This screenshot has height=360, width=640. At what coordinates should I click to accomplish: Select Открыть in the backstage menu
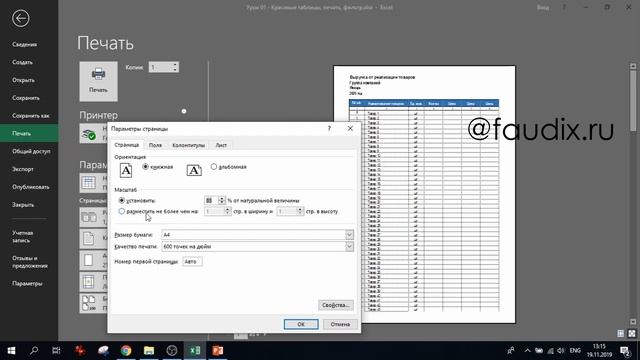coord(23,80)
